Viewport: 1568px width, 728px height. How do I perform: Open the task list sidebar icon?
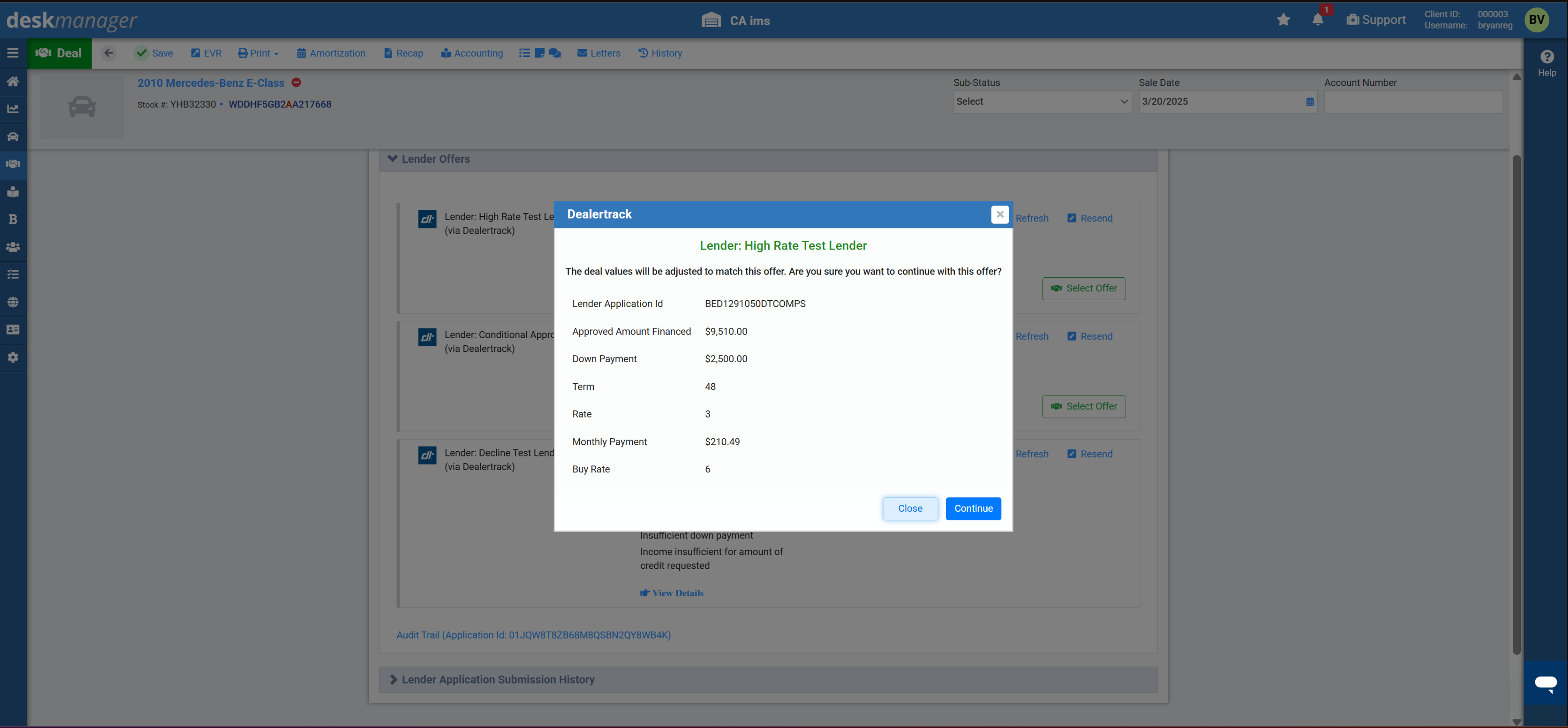[13, 275]
